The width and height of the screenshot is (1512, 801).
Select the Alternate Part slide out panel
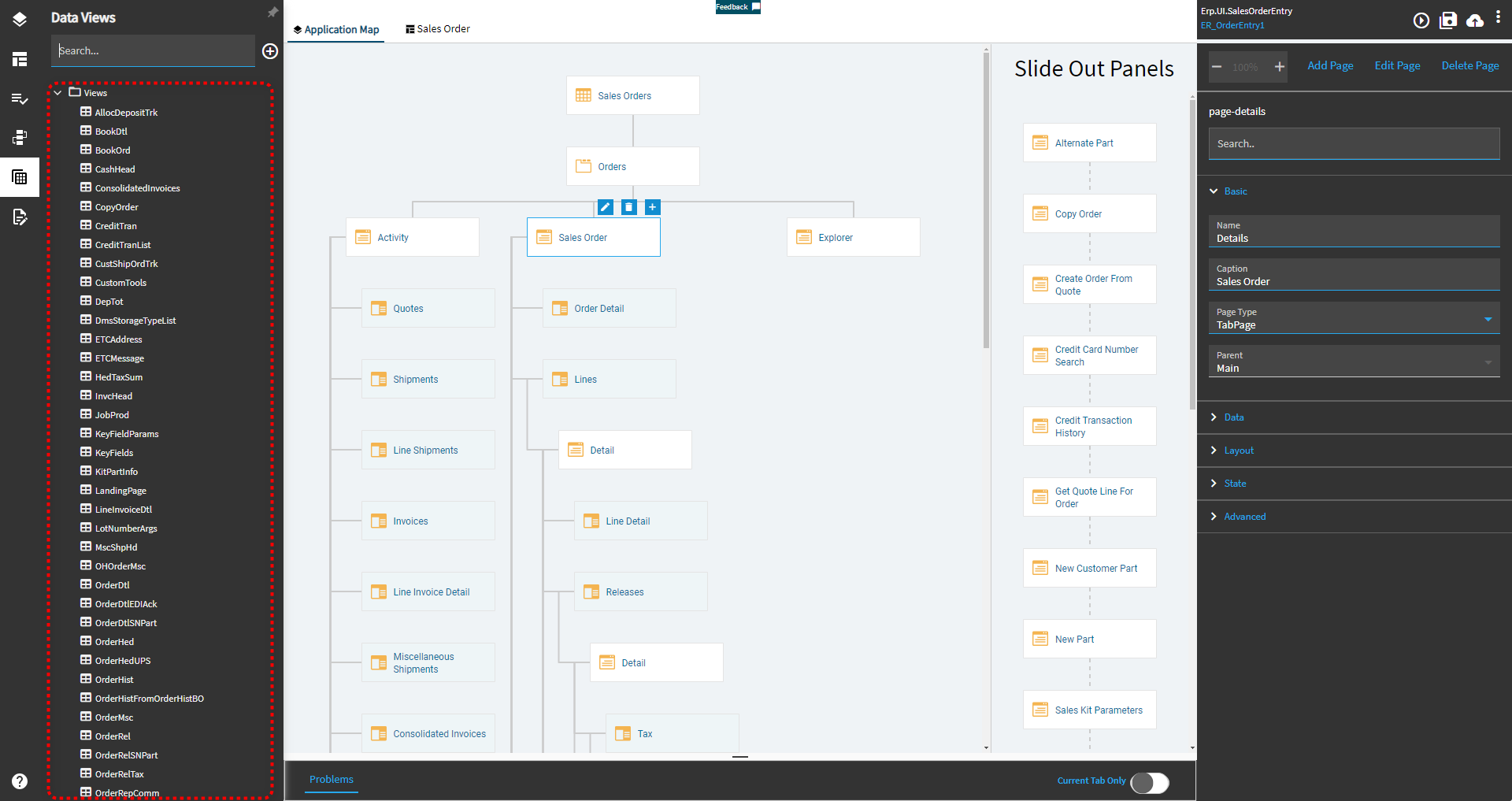coord(1090,143)
